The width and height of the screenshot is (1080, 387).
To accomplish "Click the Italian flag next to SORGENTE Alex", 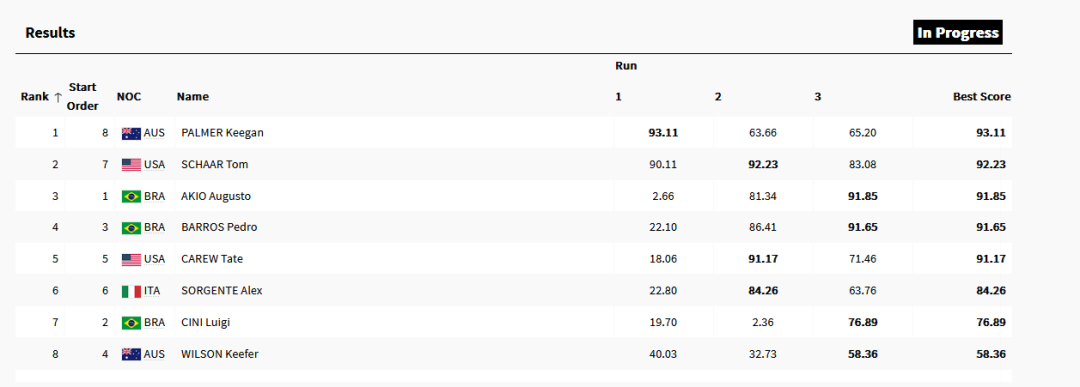I will pyautogui.click(x=132, y=291).
